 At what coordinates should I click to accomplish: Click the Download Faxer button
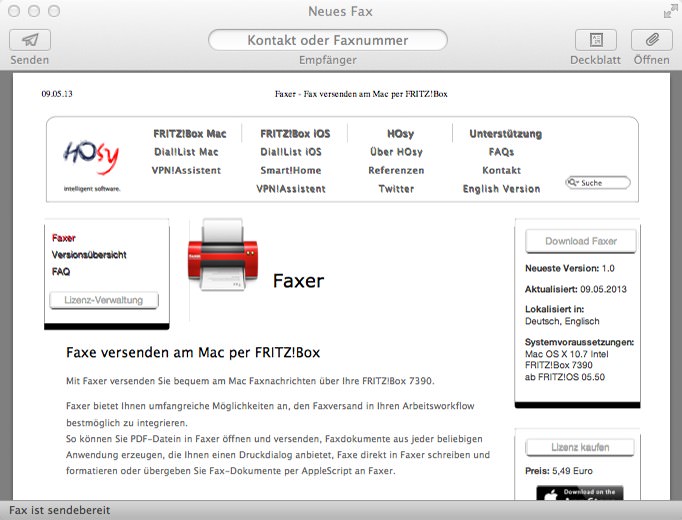(x=581, y=241)
